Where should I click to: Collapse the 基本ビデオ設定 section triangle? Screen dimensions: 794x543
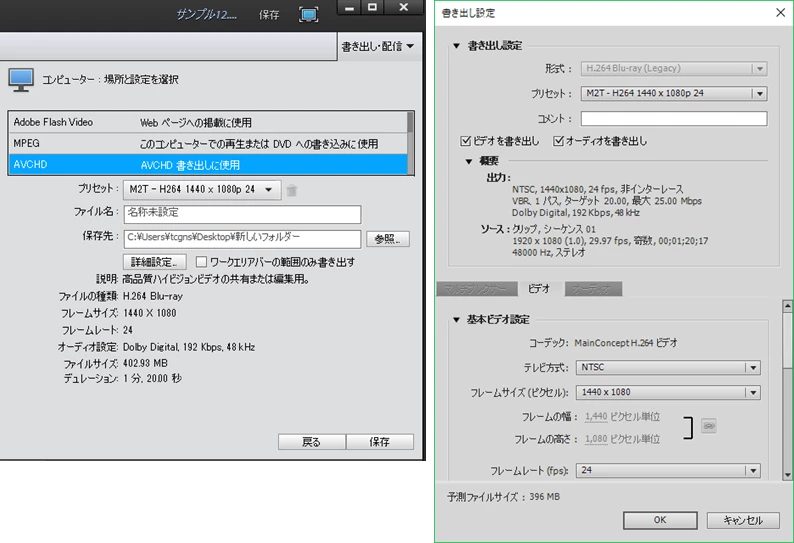pos(456,320)
